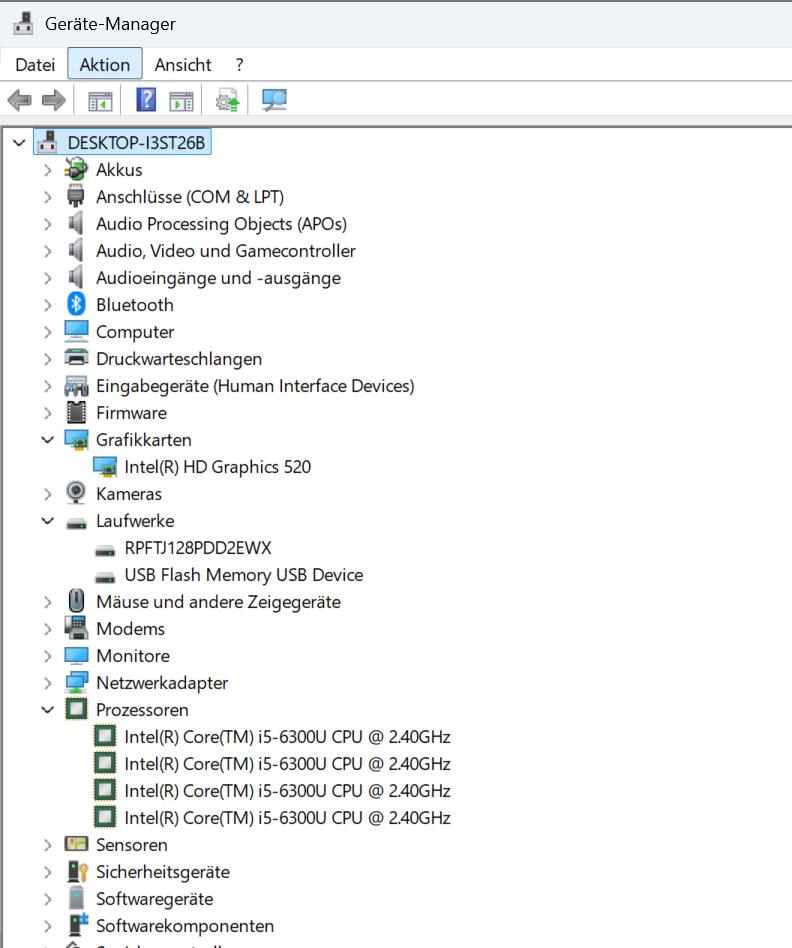Viewport: 792px width, 948px height.
Task: Click the update driver toolbar icon
Action: click(228, 100)
